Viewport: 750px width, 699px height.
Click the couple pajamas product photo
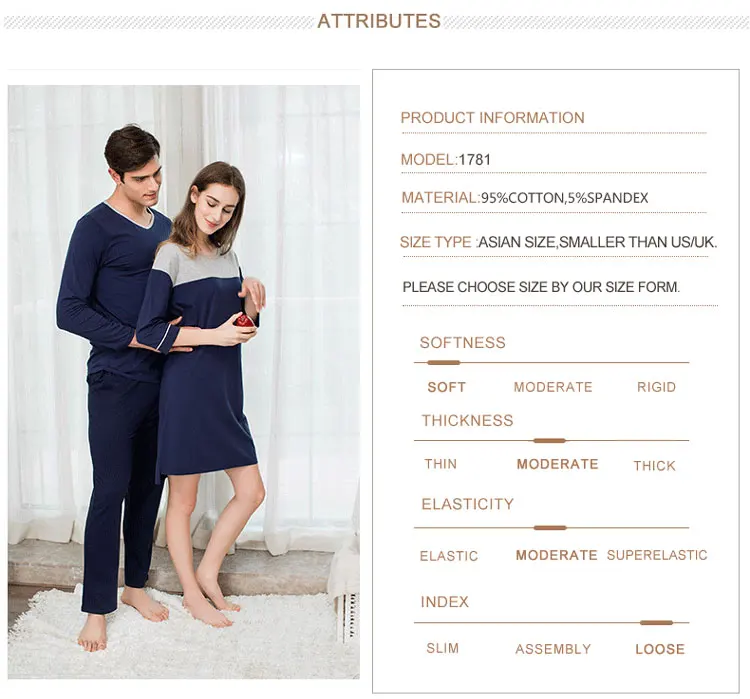[184, 382]
